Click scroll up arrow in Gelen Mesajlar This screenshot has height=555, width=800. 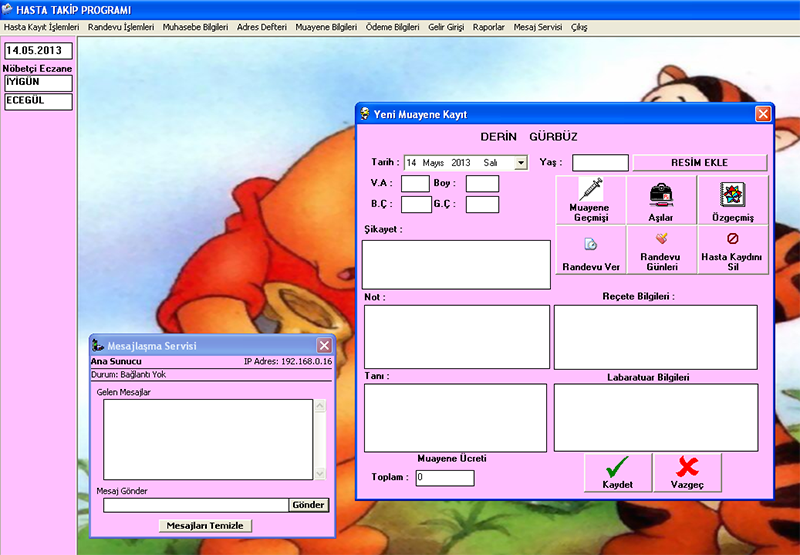tap(320, 406)
